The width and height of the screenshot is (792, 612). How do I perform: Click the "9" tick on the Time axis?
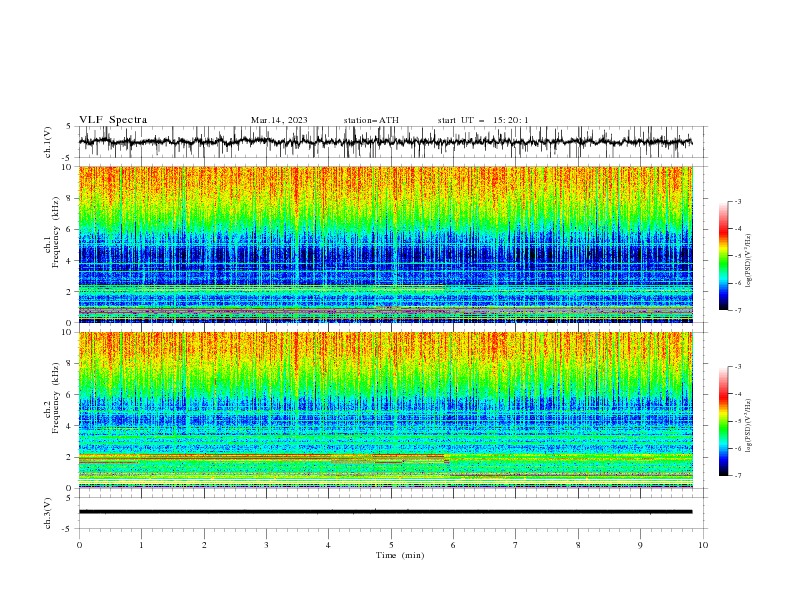click(x=640, y=545)
